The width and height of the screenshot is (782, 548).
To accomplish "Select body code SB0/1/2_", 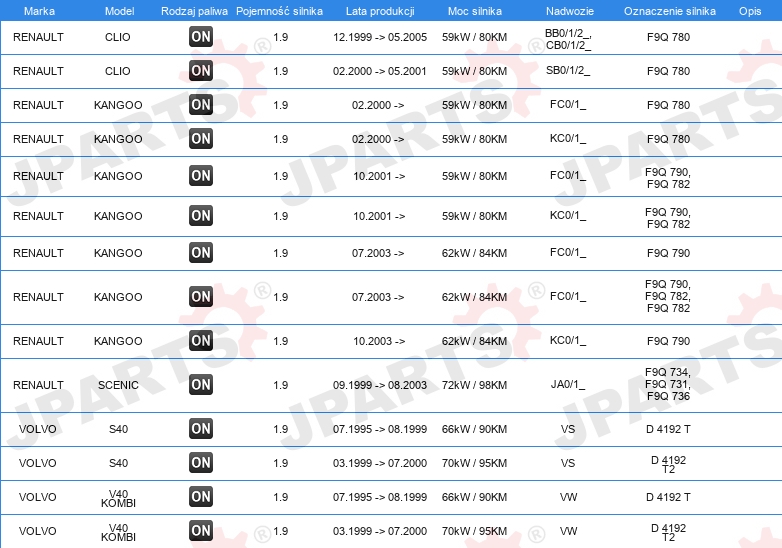I will [568, 70].
